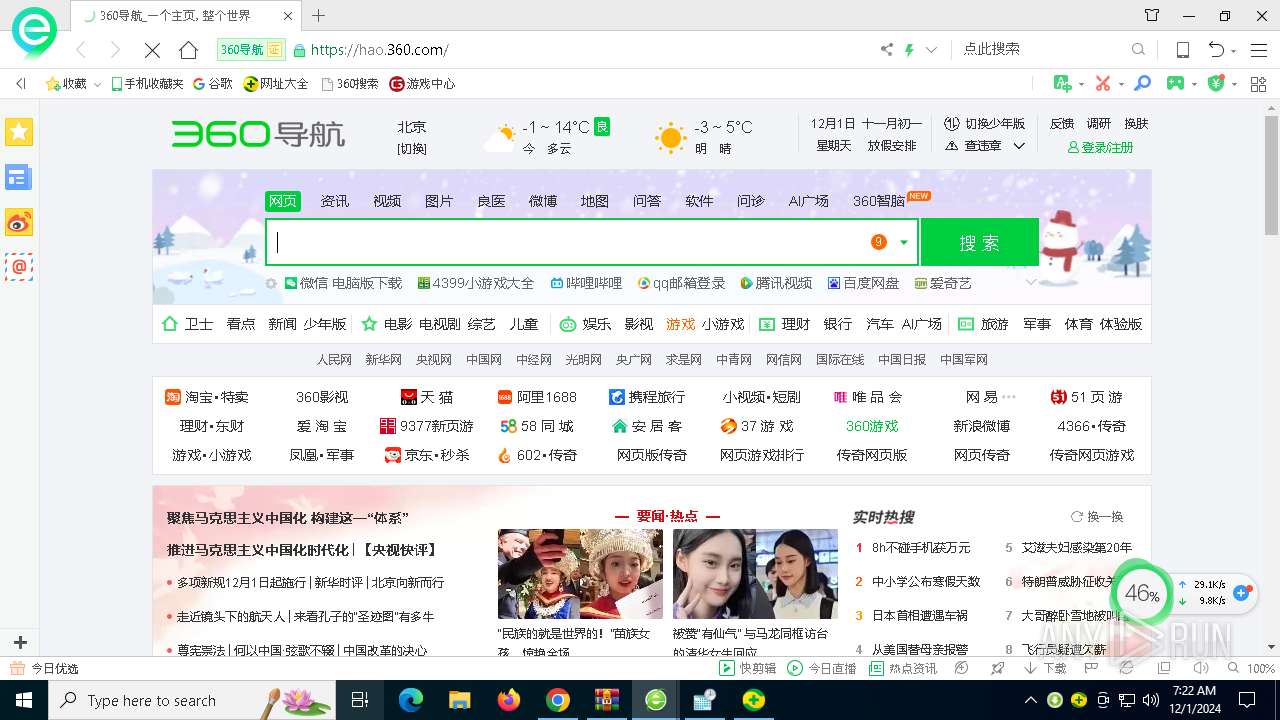This screenshot has width=1280, height=720.
Task: Click the green lightning speed mode icon
Action: 909,49
